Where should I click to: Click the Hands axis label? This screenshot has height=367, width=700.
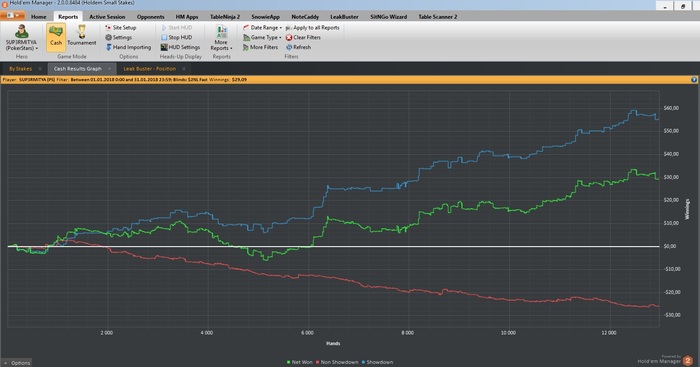pyautogui.click(x=333, y=343)
